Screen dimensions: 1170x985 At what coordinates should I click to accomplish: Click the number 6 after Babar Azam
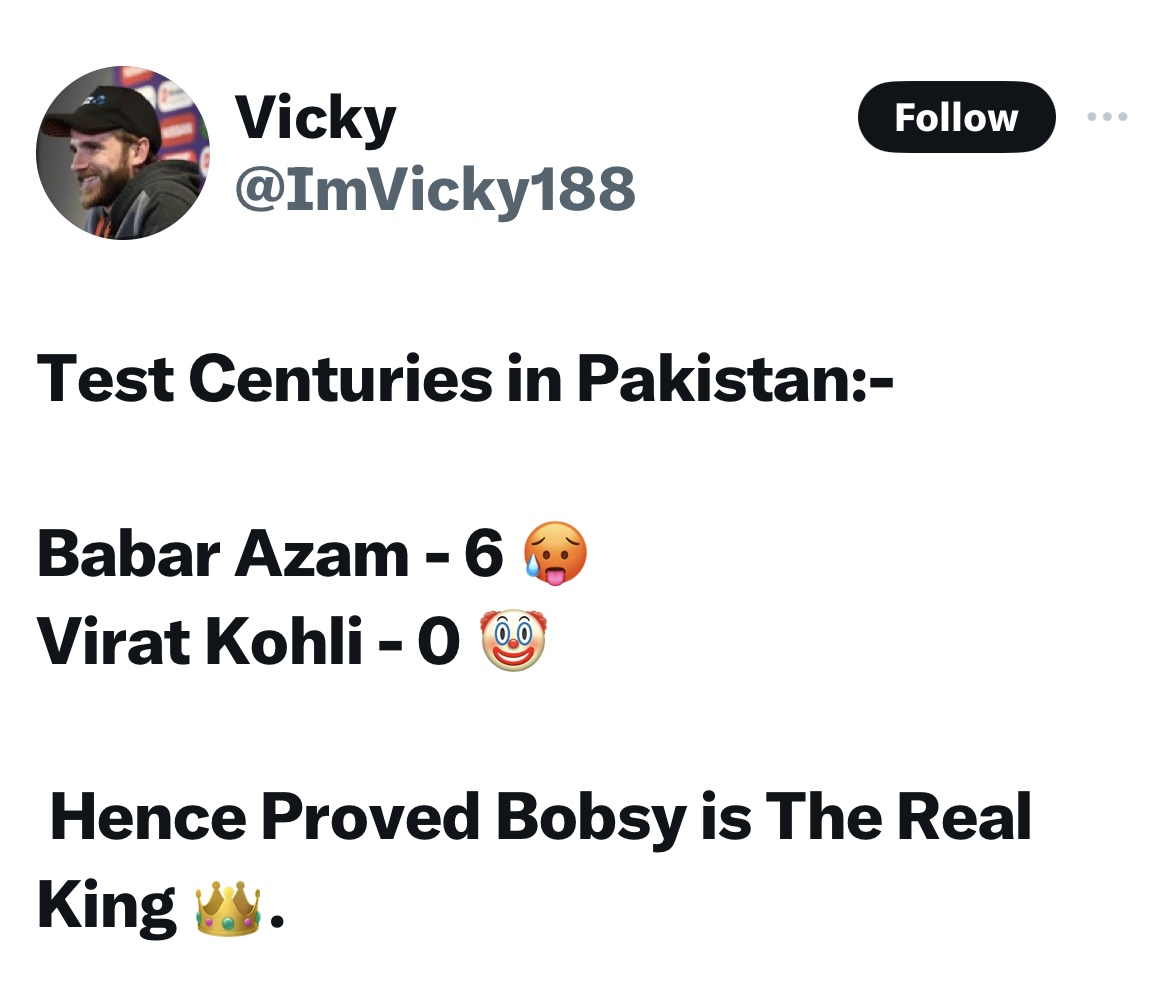tap(483, 555)
